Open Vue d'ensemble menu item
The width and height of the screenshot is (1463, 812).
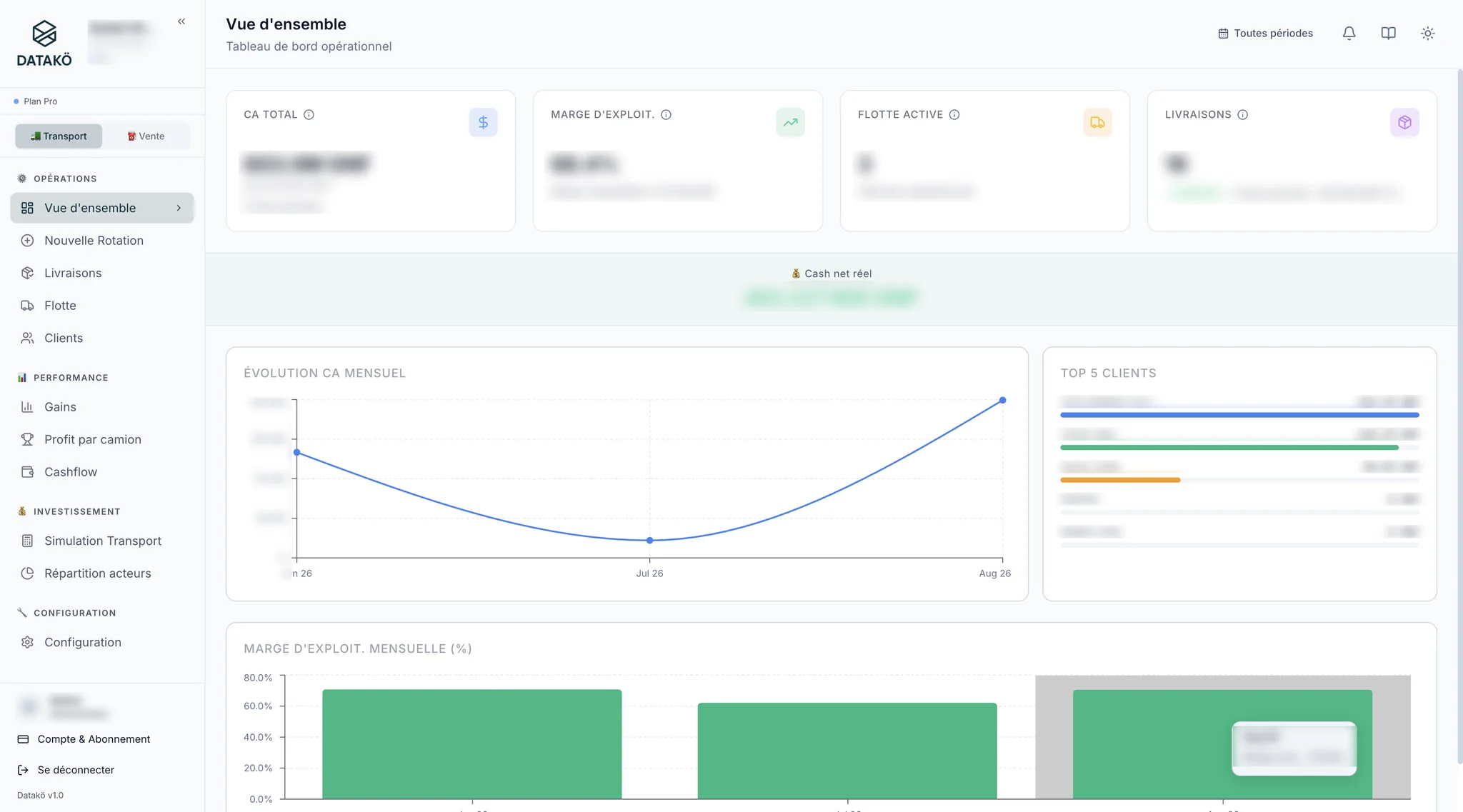(x=102, y=208)
